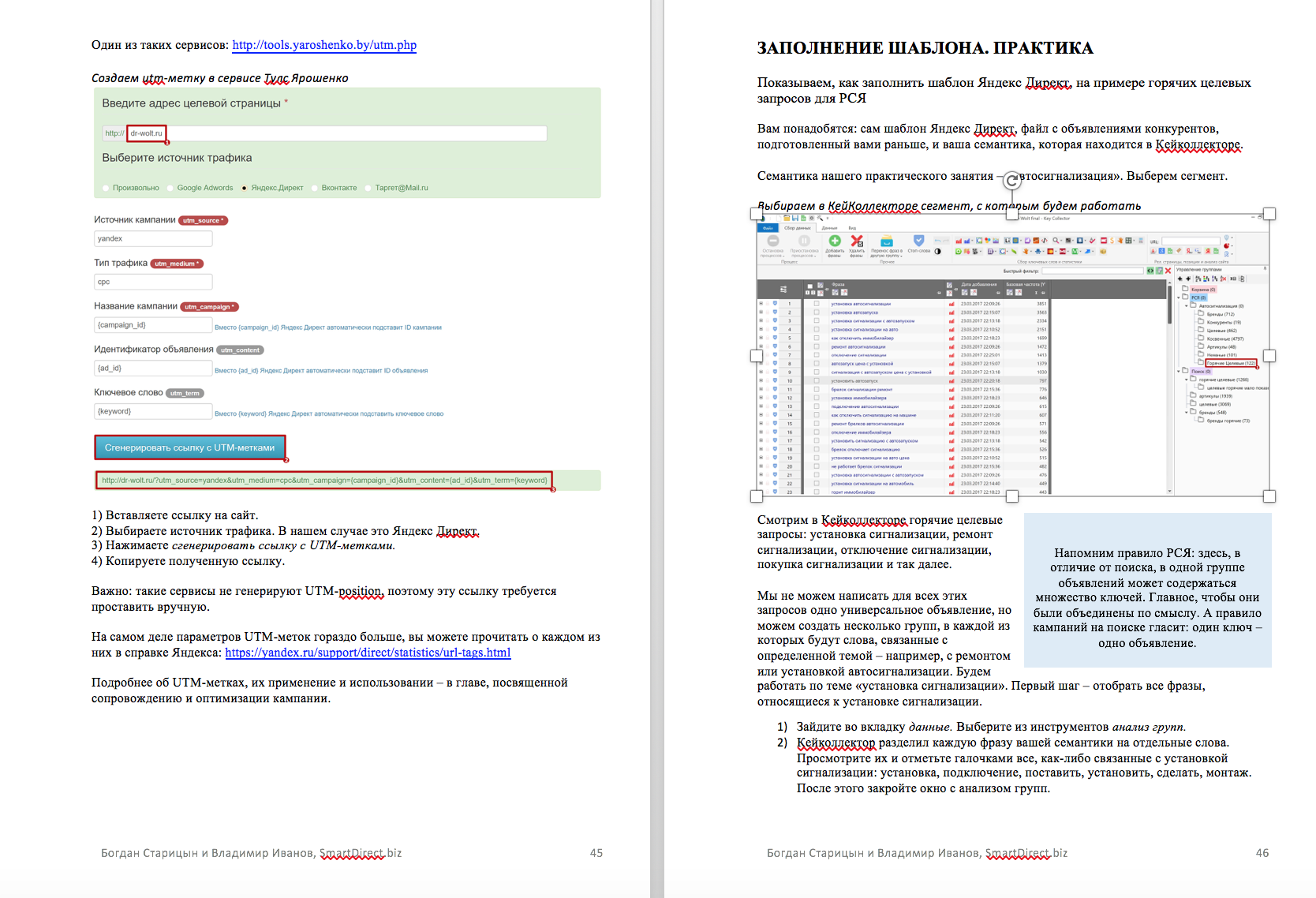Click the URL input field in Key Collector ribbon
1316x898 pixels.
pyautogui.click(x=1191, y=241)
